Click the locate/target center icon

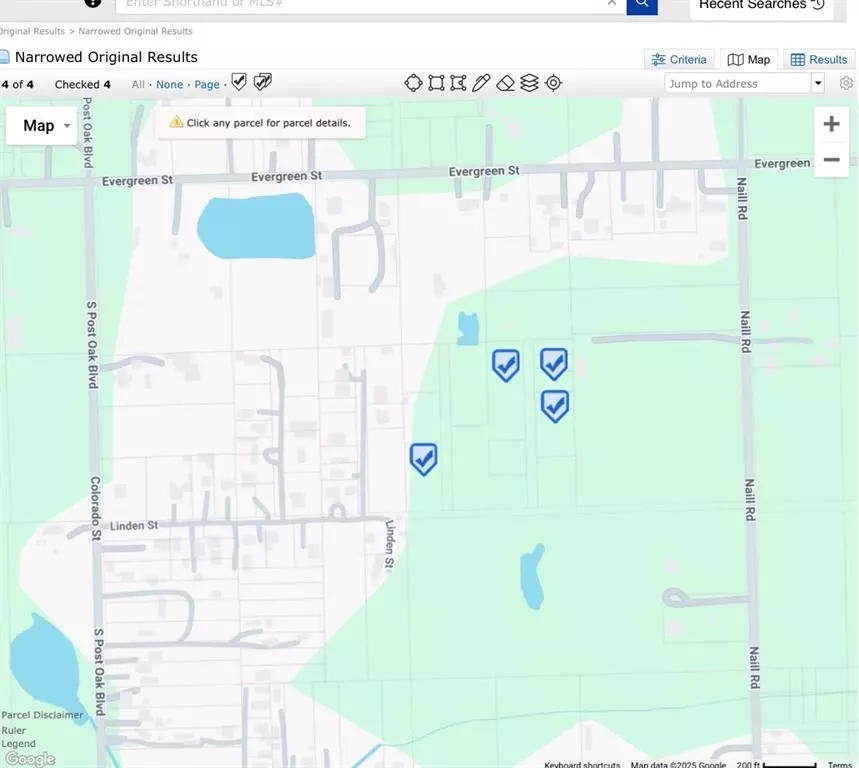tap(553, 83)
